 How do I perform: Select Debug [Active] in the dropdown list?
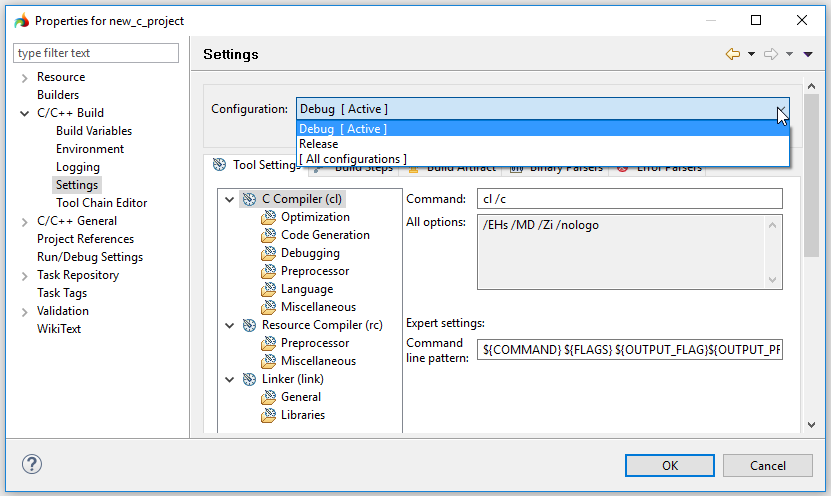tap(343, 129)
